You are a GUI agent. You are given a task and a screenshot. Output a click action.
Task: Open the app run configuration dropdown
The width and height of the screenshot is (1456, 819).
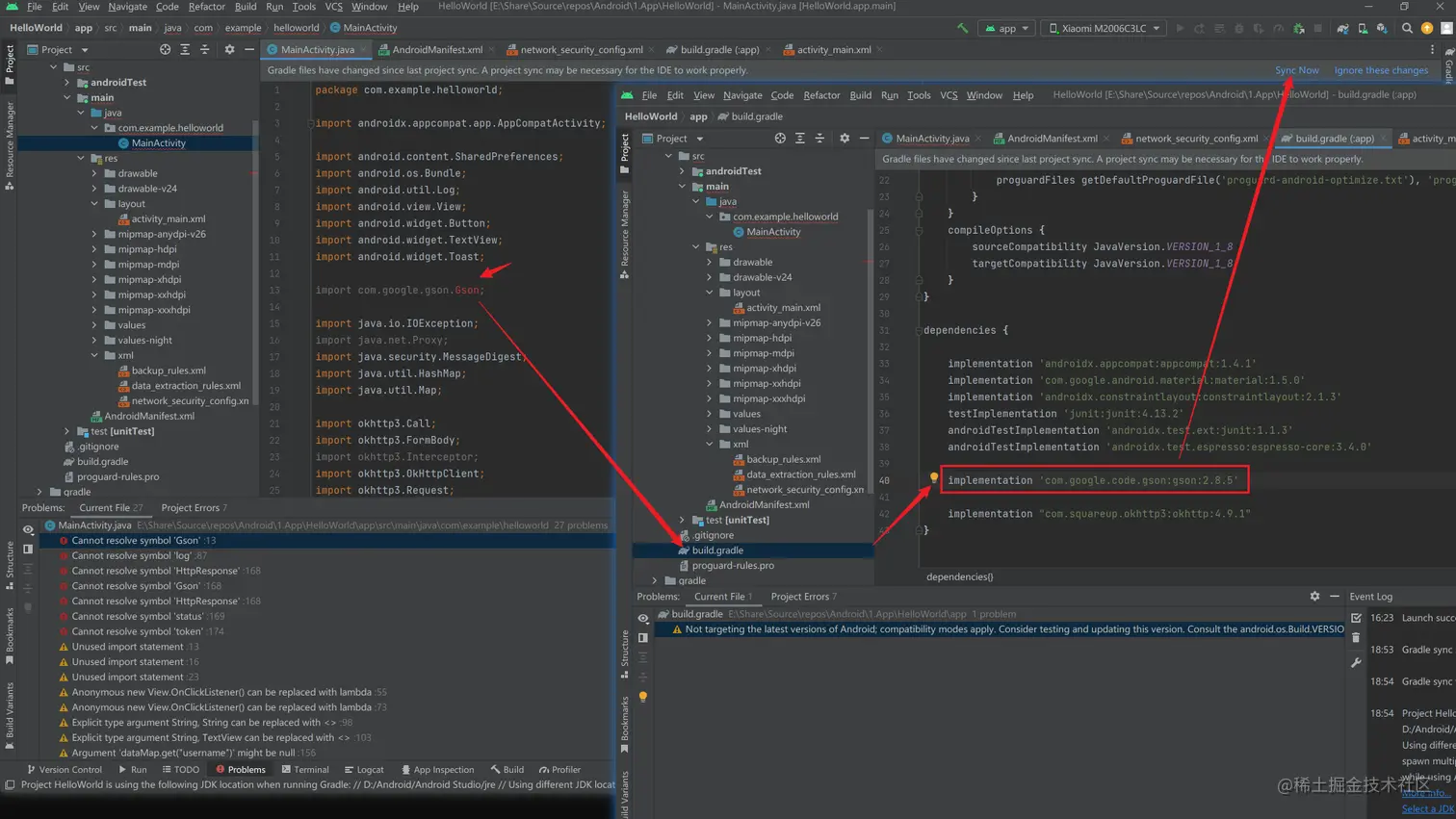[x=1006, y=28]
